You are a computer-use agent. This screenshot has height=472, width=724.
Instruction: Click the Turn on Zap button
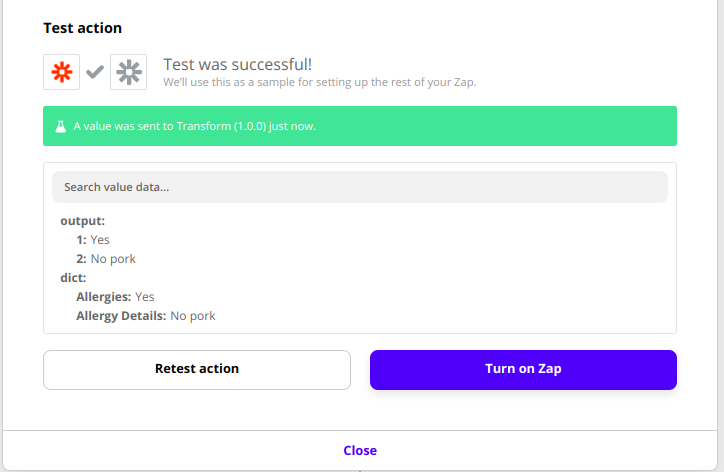[523, 369]
